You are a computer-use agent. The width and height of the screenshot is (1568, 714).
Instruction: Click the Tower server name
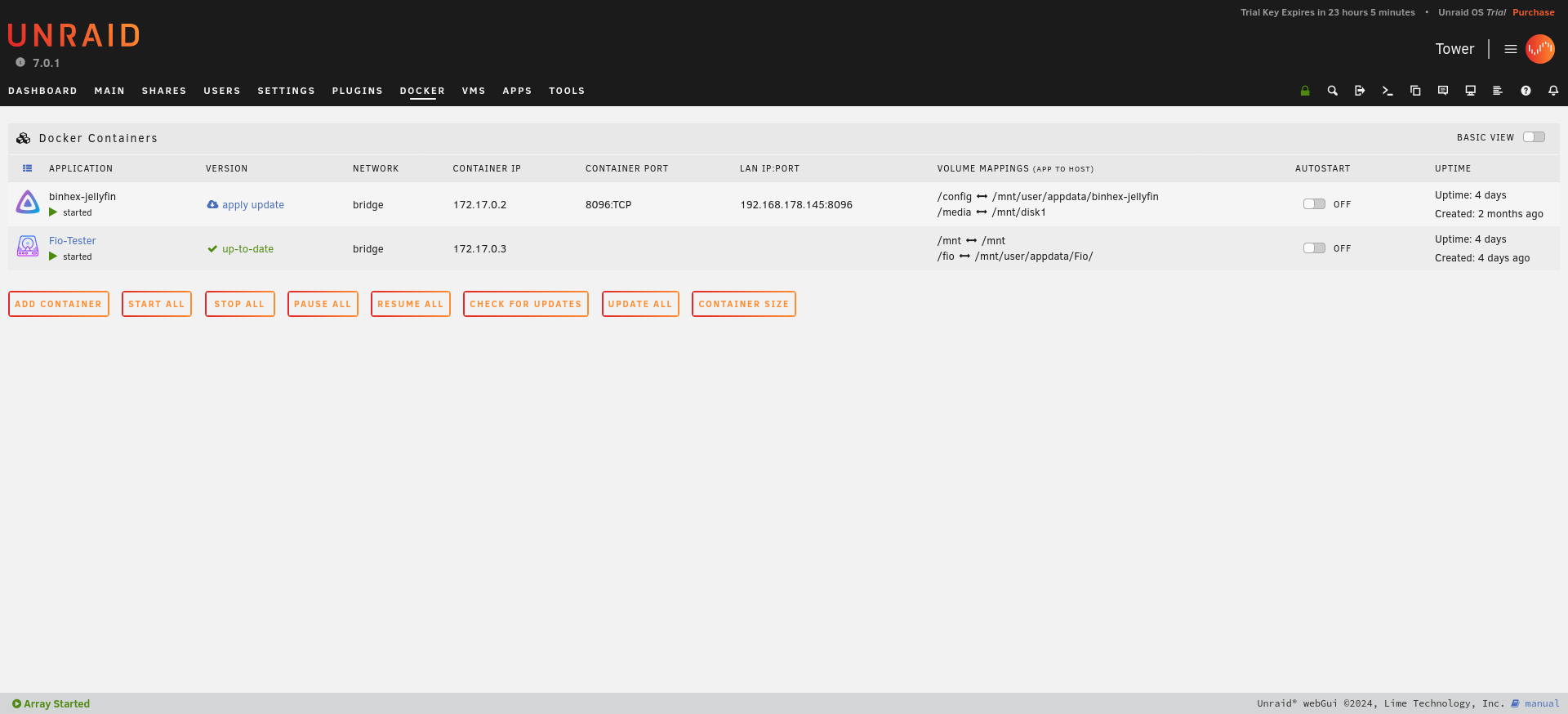pos(1455,49)
